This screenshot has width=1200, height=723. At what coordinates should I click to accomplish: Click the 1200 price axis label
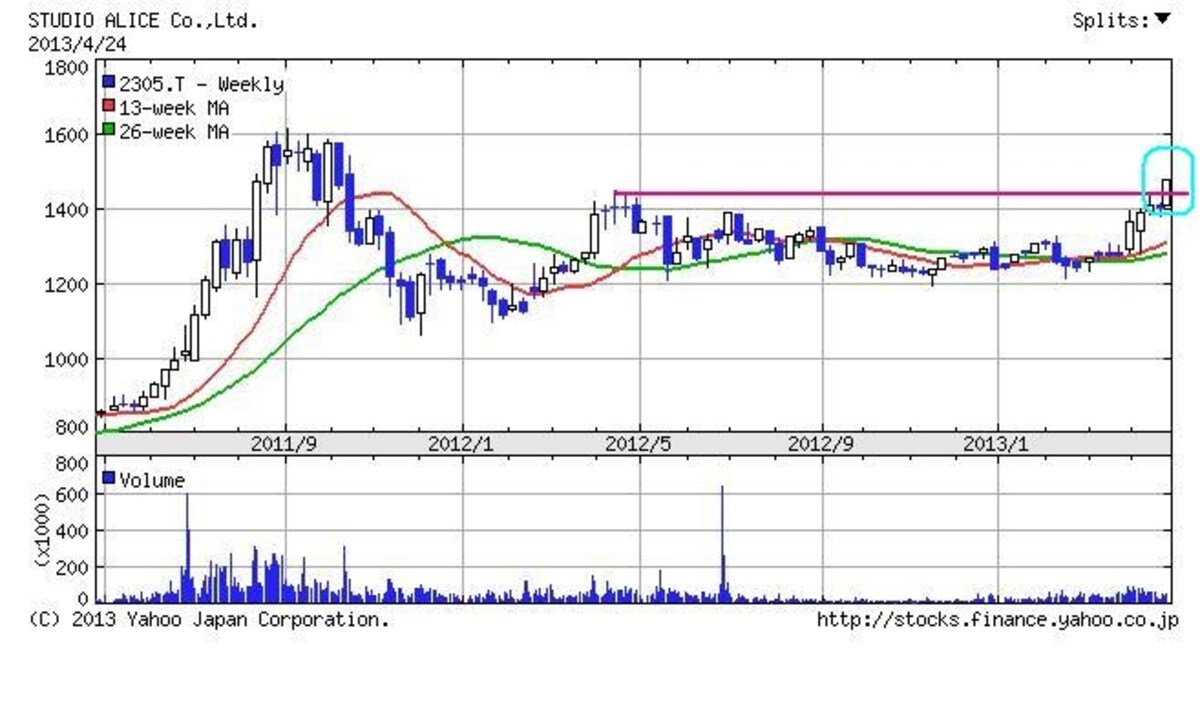(66, 285)
